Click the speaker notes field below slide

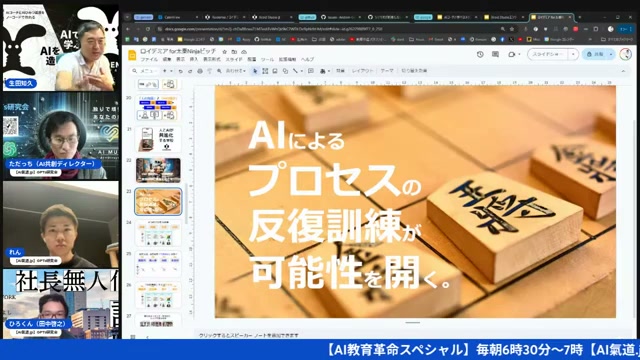click(412, 335)
